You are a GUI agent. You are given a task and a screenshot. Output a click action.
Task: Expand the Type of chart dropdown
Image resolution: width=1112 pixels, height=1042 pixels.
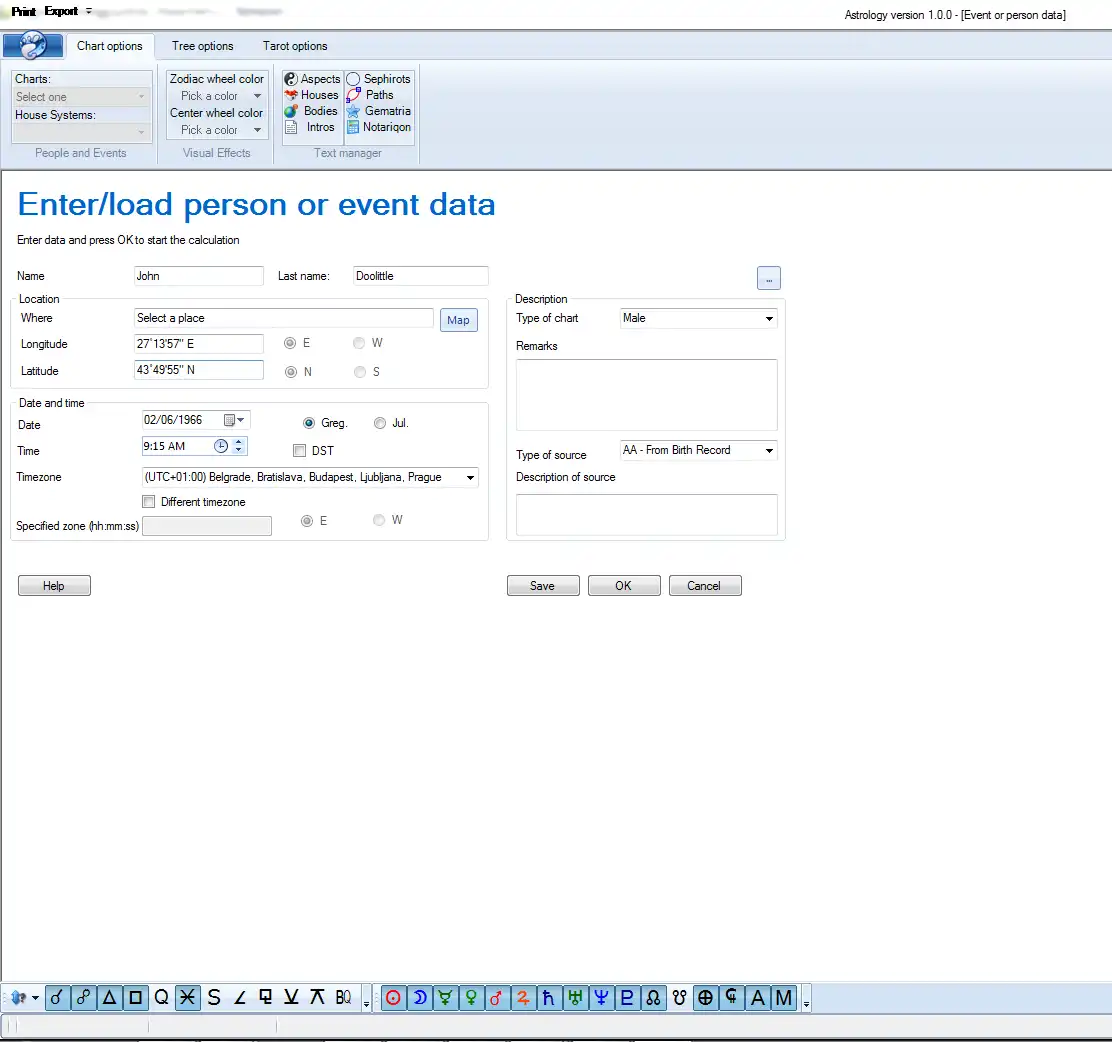769,318
